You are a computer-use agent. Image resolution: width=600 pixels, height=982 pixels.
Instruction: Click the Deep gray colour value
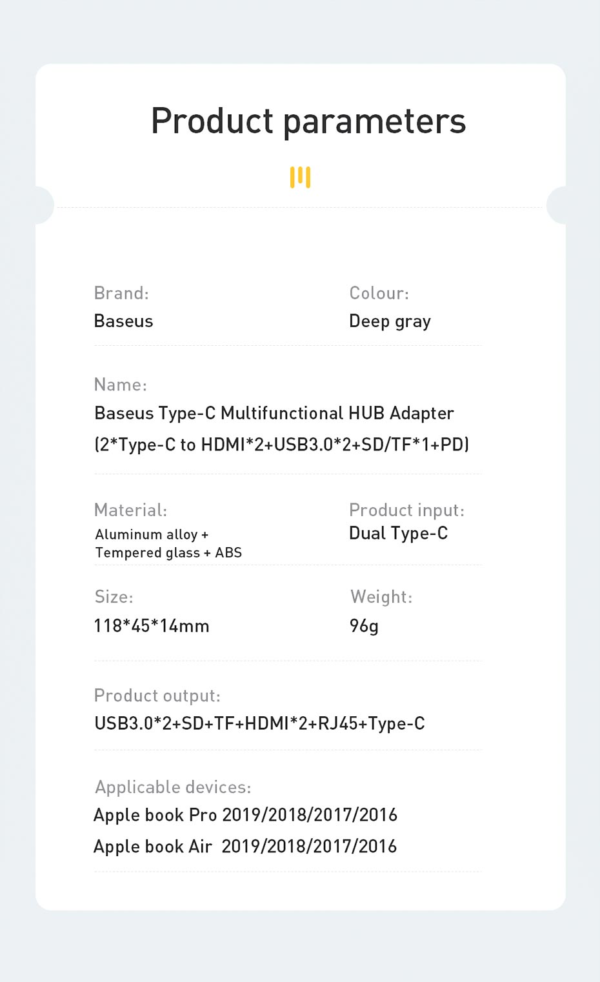(x=390, y=321)
